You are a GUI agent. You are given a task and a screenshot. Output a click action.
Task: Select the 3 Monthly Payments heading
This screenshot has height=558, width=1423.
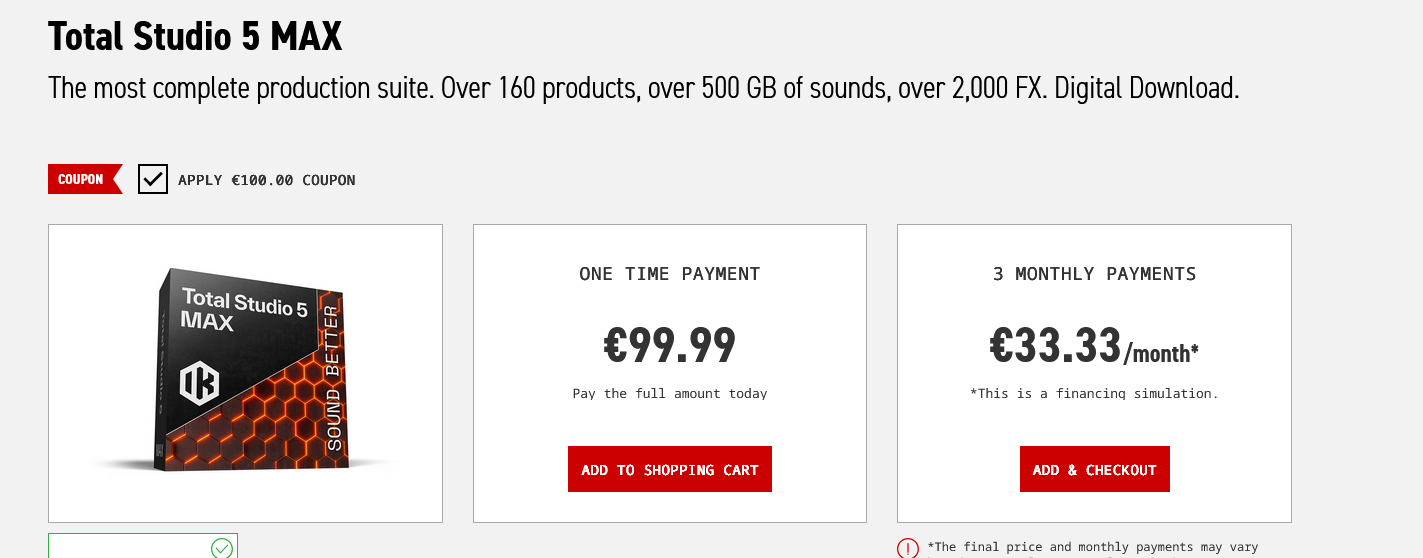click(x=1094, y=274)
